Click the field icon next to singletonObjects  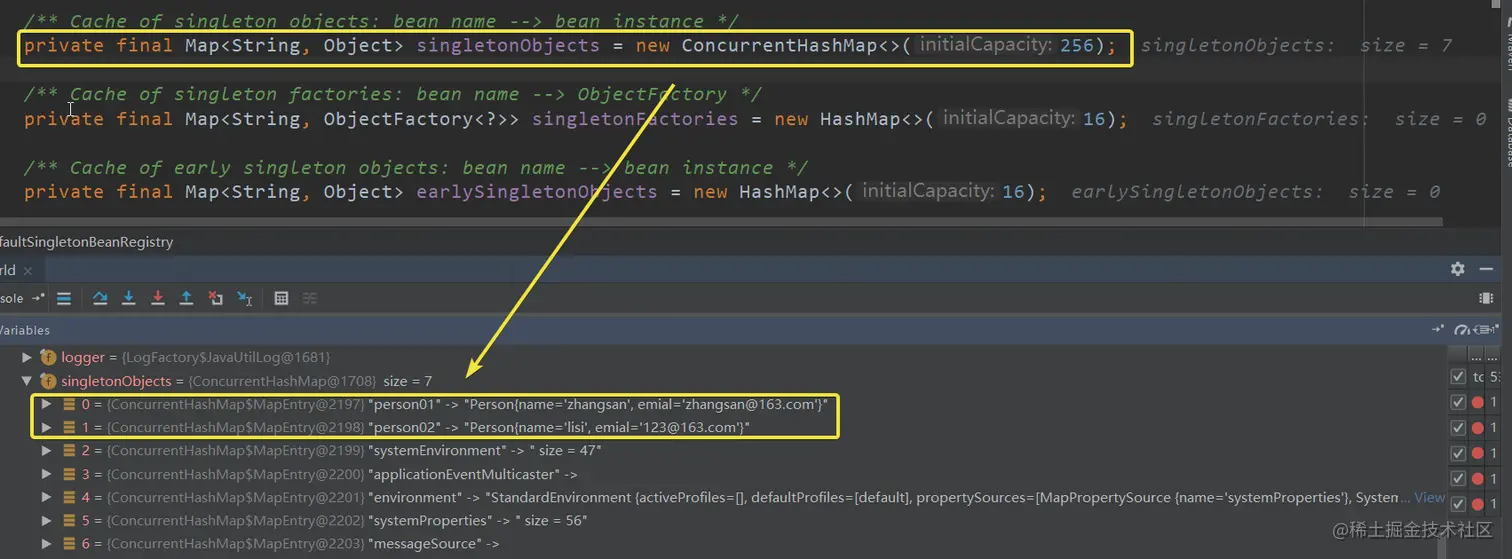pos(48,381)
